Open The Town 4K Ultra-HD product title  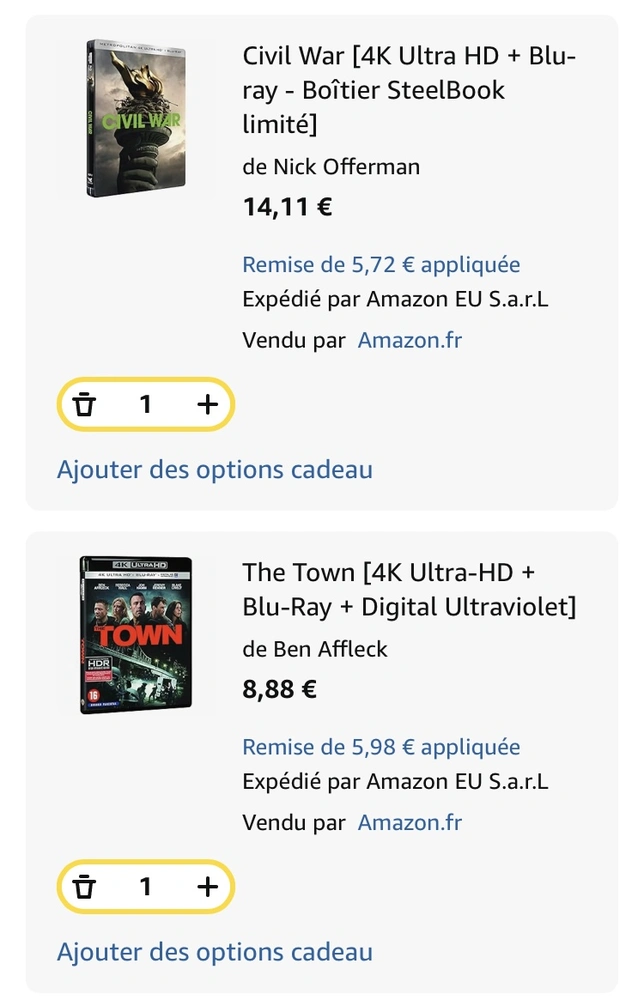[x=409, y=589]
